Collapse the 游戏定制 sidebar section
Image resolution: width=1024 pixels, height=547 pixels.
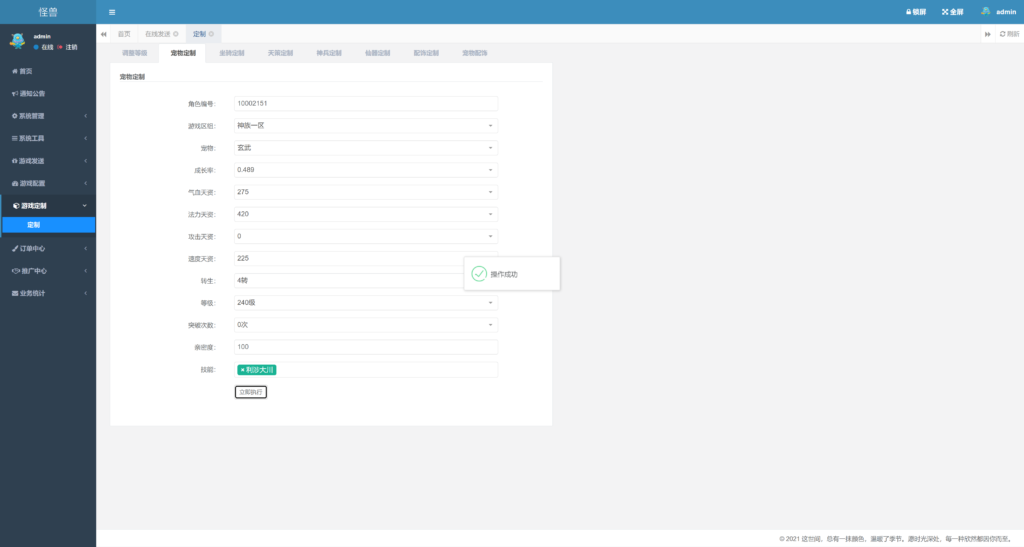[x=48, y=205]
